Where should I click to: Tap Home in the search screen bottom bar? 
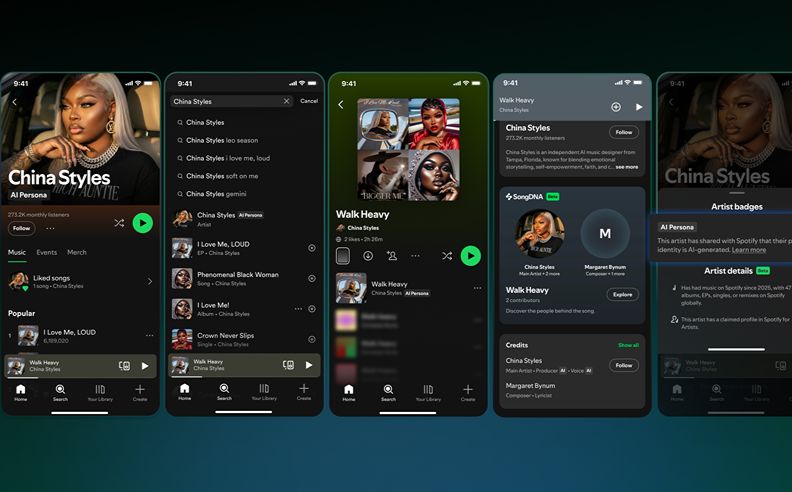[184, 391]
